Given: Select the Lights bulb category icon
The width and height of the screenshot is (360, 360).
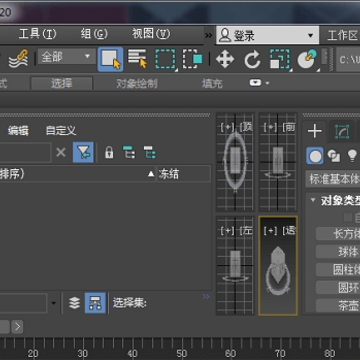Looking at the screenshot, I should [x=352, y=156].
